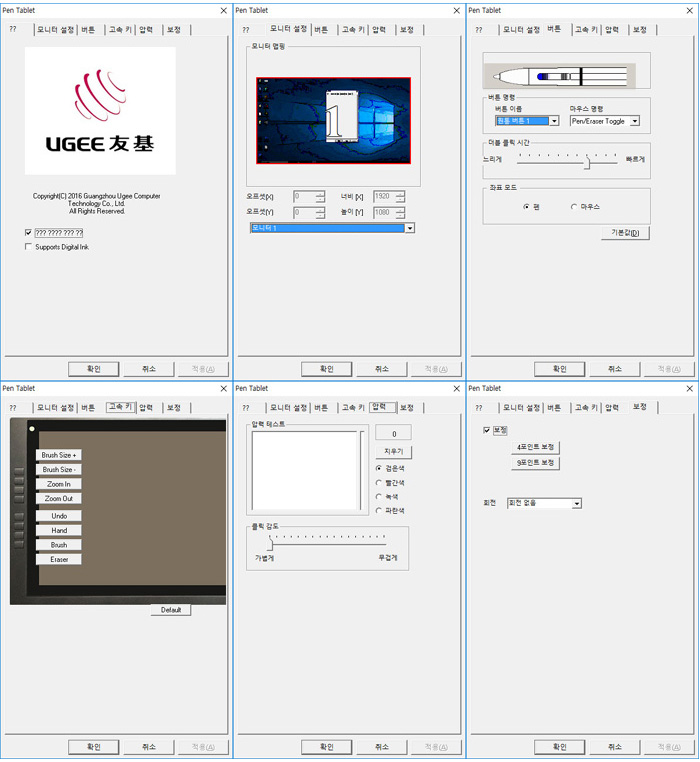This screenshot has width=700, height=762.
Task: Close the calibration Pen Tablet window
Action: 689,389
